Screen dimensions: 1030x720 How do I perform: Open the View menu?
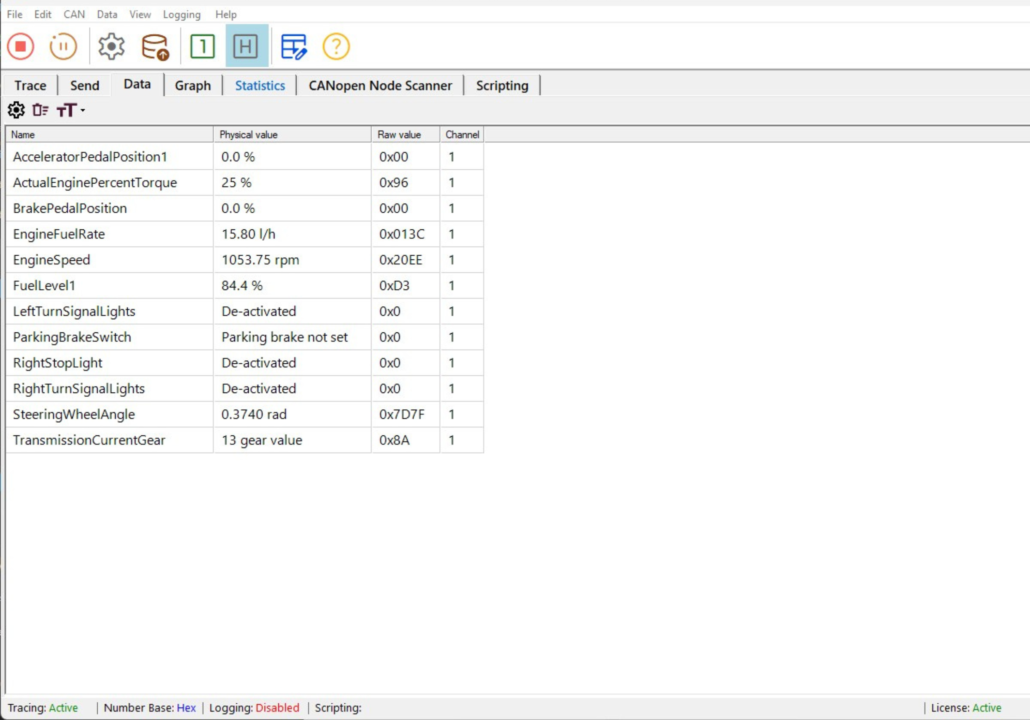(x=140, y=15)
